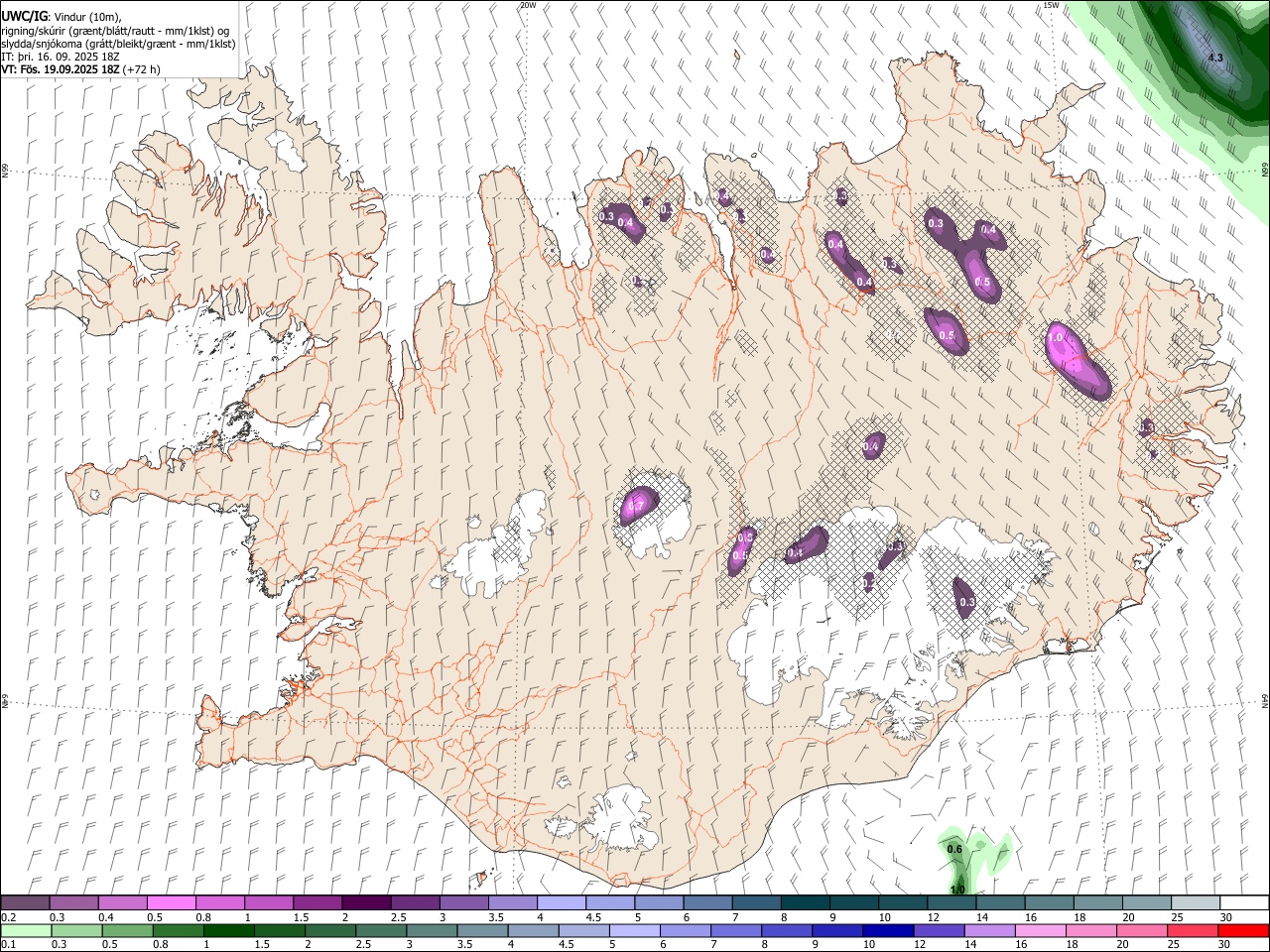1270x952 pixels.
Task: Pick the violet 14 swatch in rain legend
Action: coord(989,930)
